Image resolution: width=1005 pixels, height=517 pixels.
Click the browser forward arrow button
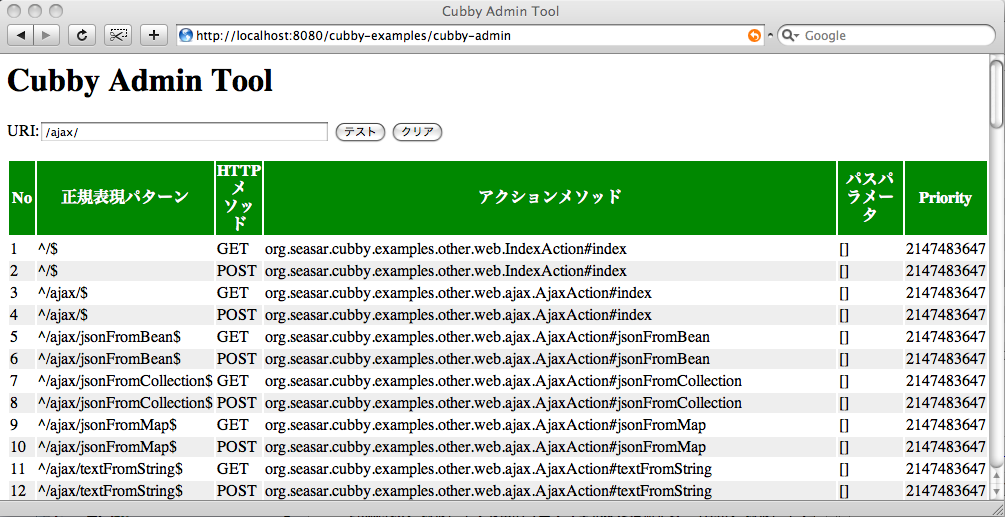47,35
